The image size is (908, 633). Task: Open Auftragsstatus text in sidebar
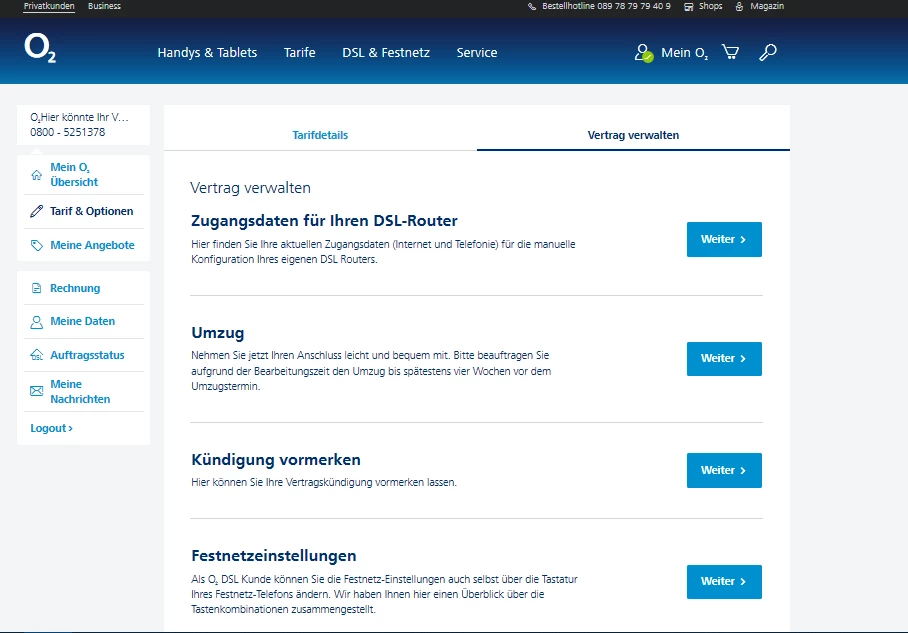pos(87,355)
